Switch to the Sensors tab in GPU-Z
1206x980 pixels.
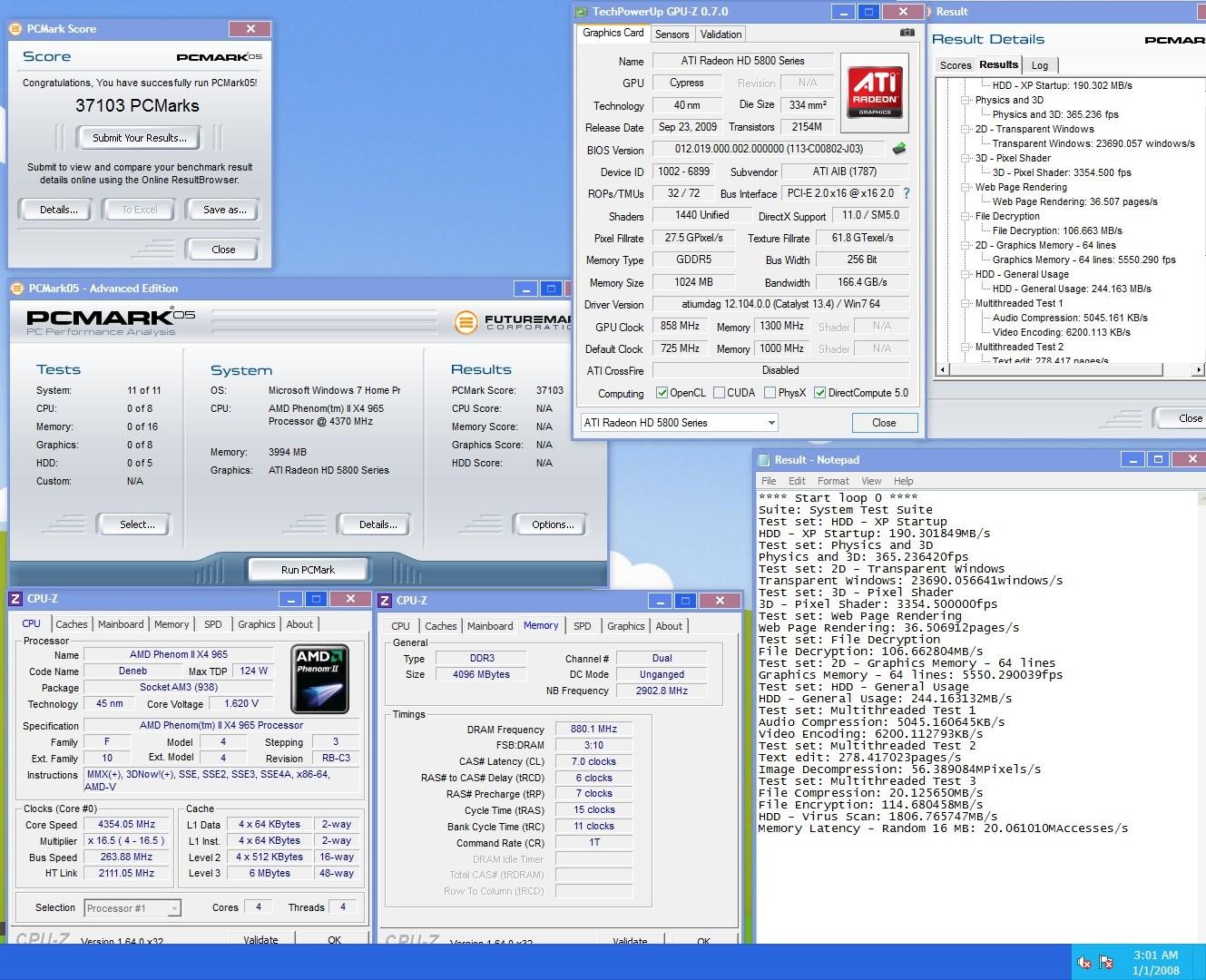(x=672, y=34)
